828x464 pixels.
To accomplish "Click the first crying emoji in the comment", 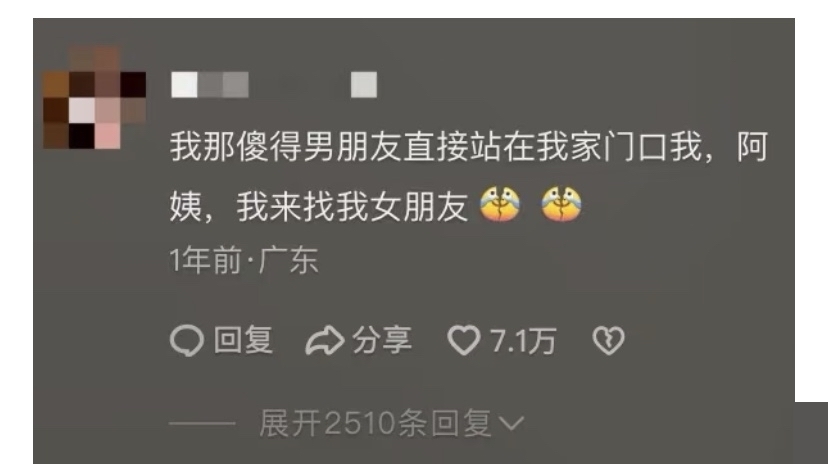I will pos(500,204).
